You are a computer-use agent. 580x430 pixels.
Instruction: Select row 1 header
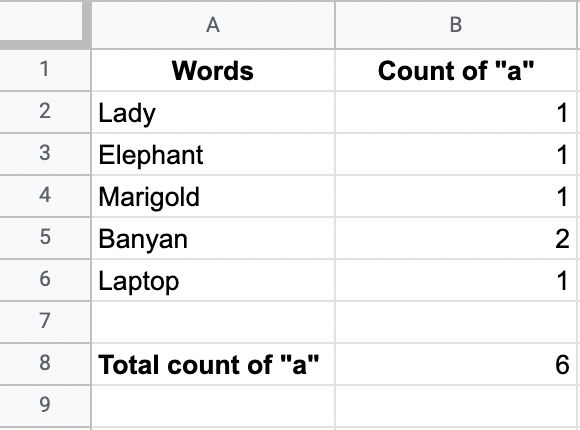click(45, 70)
